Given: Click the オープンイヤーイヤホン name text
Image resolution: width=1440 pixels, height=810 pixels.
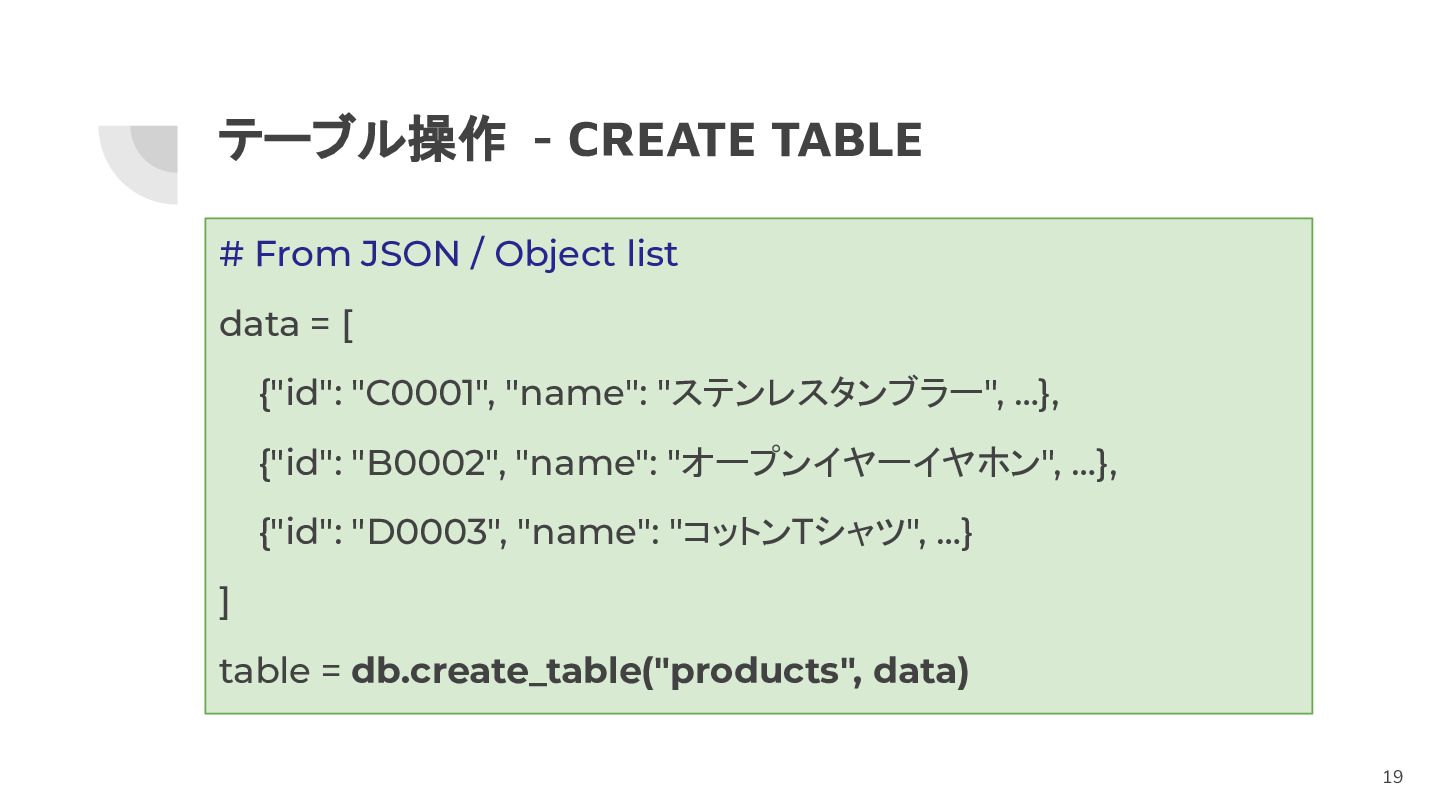Looking at the screenshot, I should [864, 463].
